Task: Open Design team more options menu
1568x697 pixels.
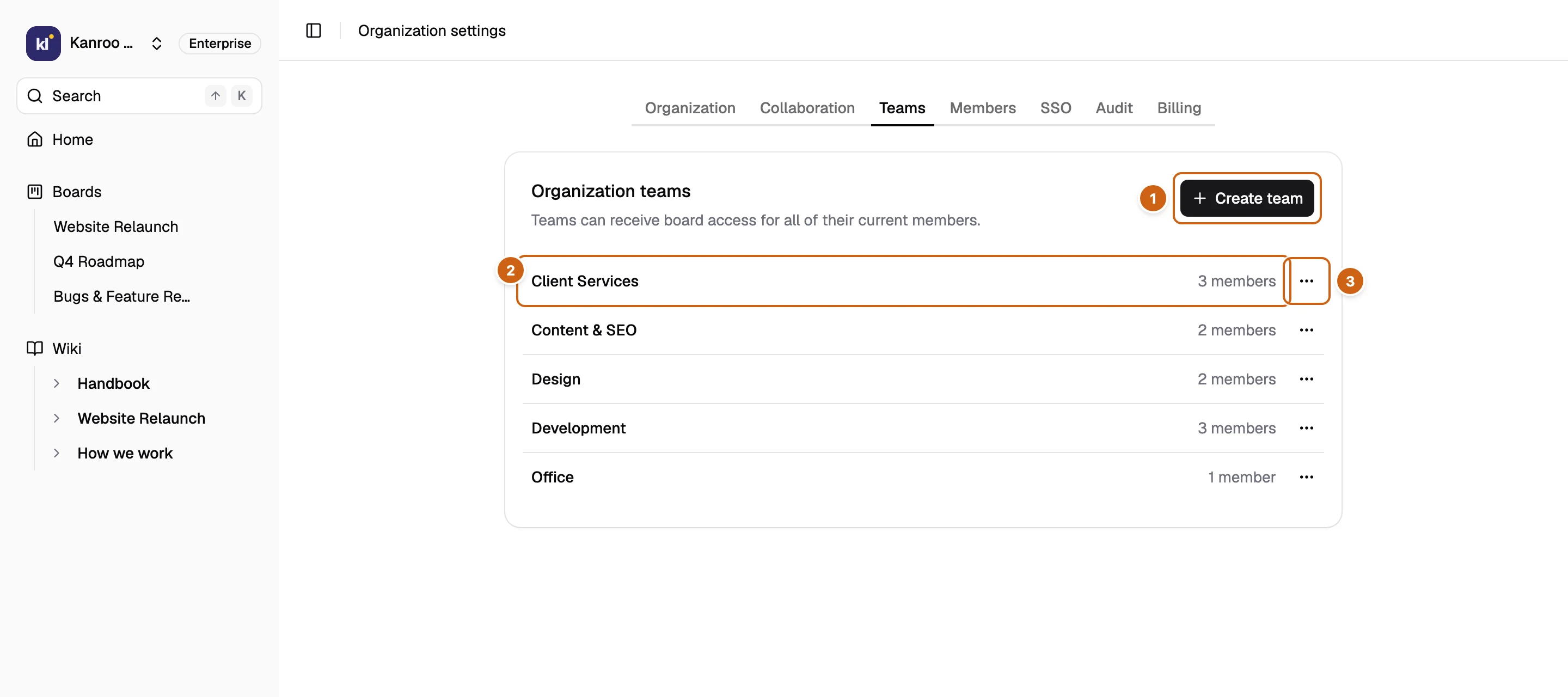Action: pos(1306,379)
